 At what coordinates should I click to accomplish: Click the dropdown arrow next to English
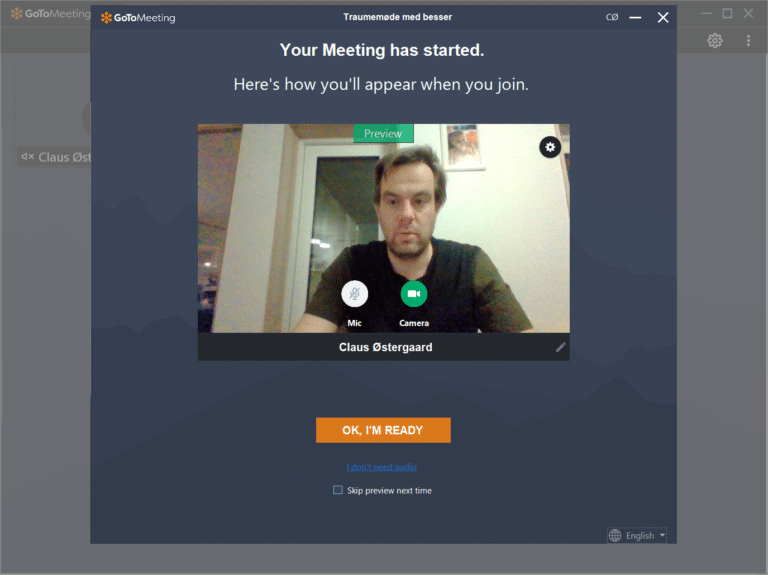pos(662,535)
